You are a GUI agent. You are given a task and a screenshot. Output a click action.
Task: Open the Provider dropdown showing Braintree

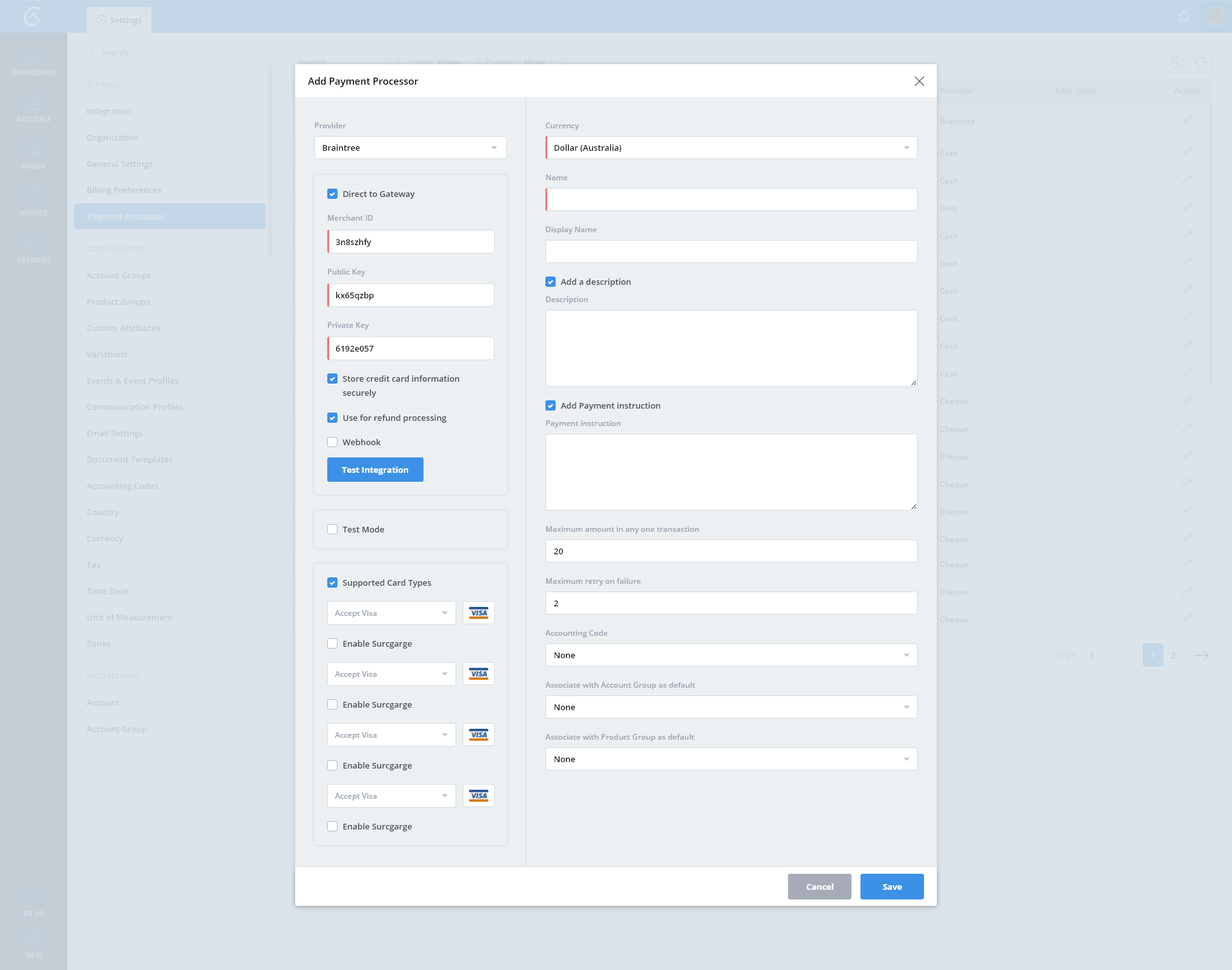(410, 148)
